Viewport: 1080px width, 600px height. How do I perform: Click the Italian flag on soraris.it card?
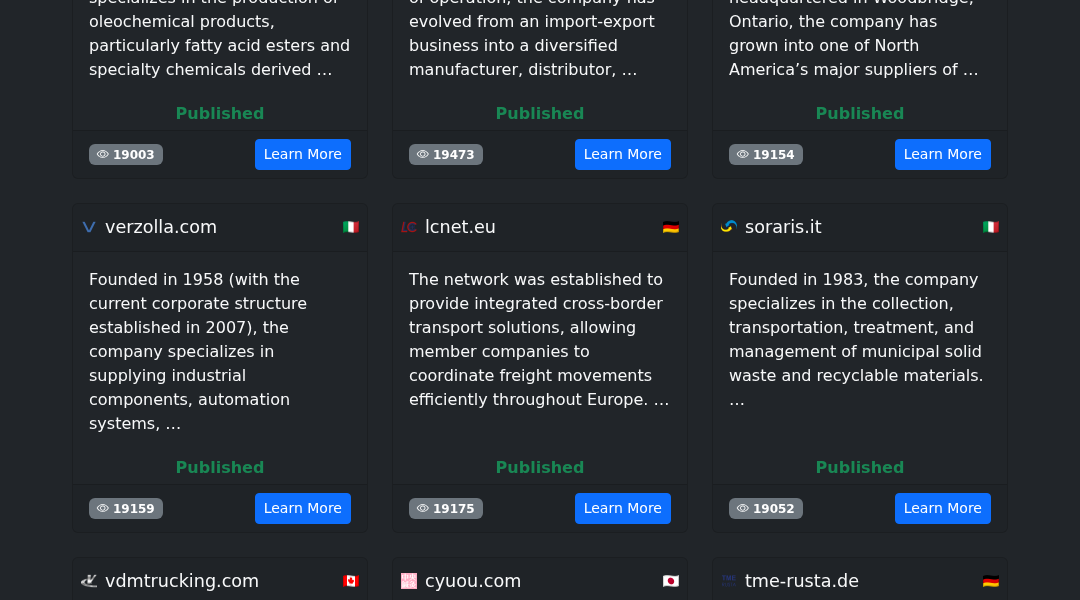pyautogui.click(x=990, y=227)
